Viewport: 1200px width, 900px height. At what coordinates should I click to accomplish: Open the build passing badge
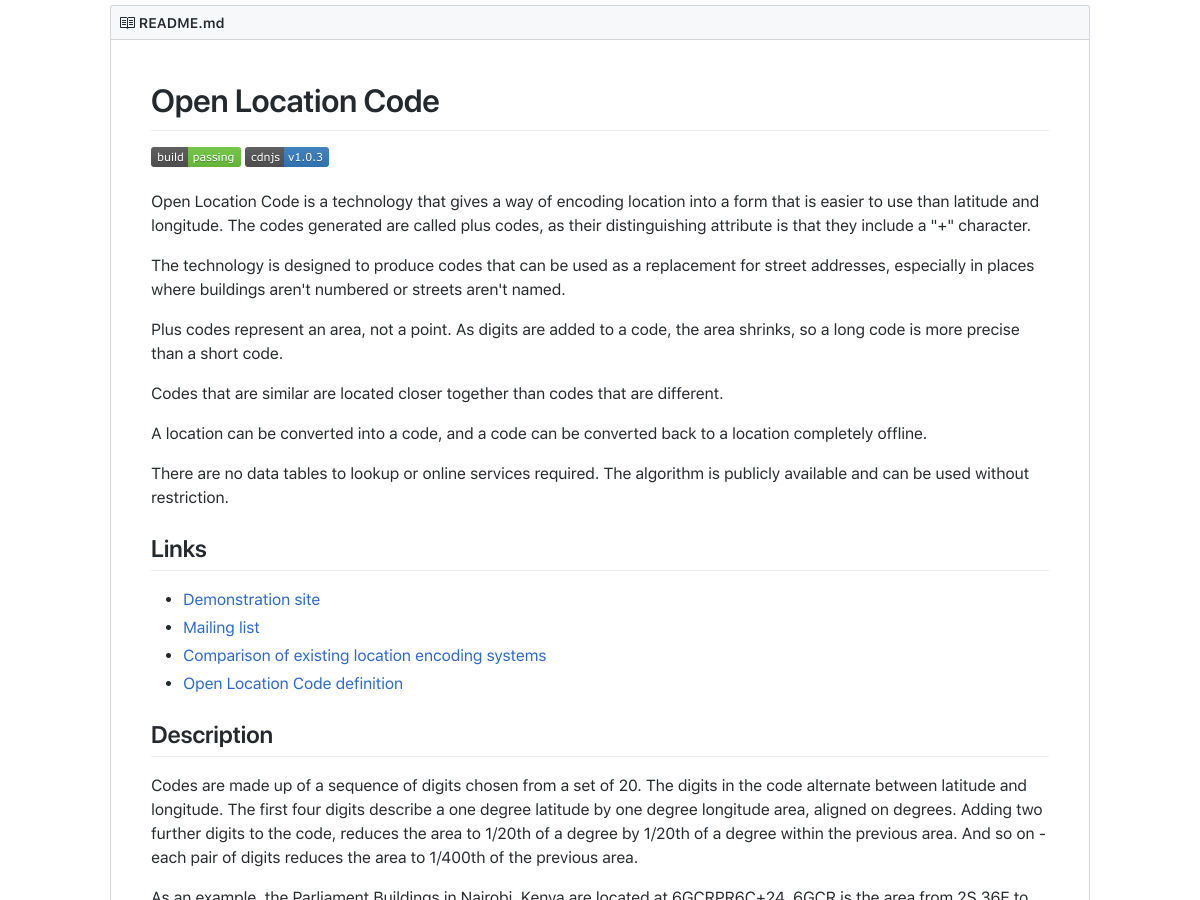click(x=196, y=157)
